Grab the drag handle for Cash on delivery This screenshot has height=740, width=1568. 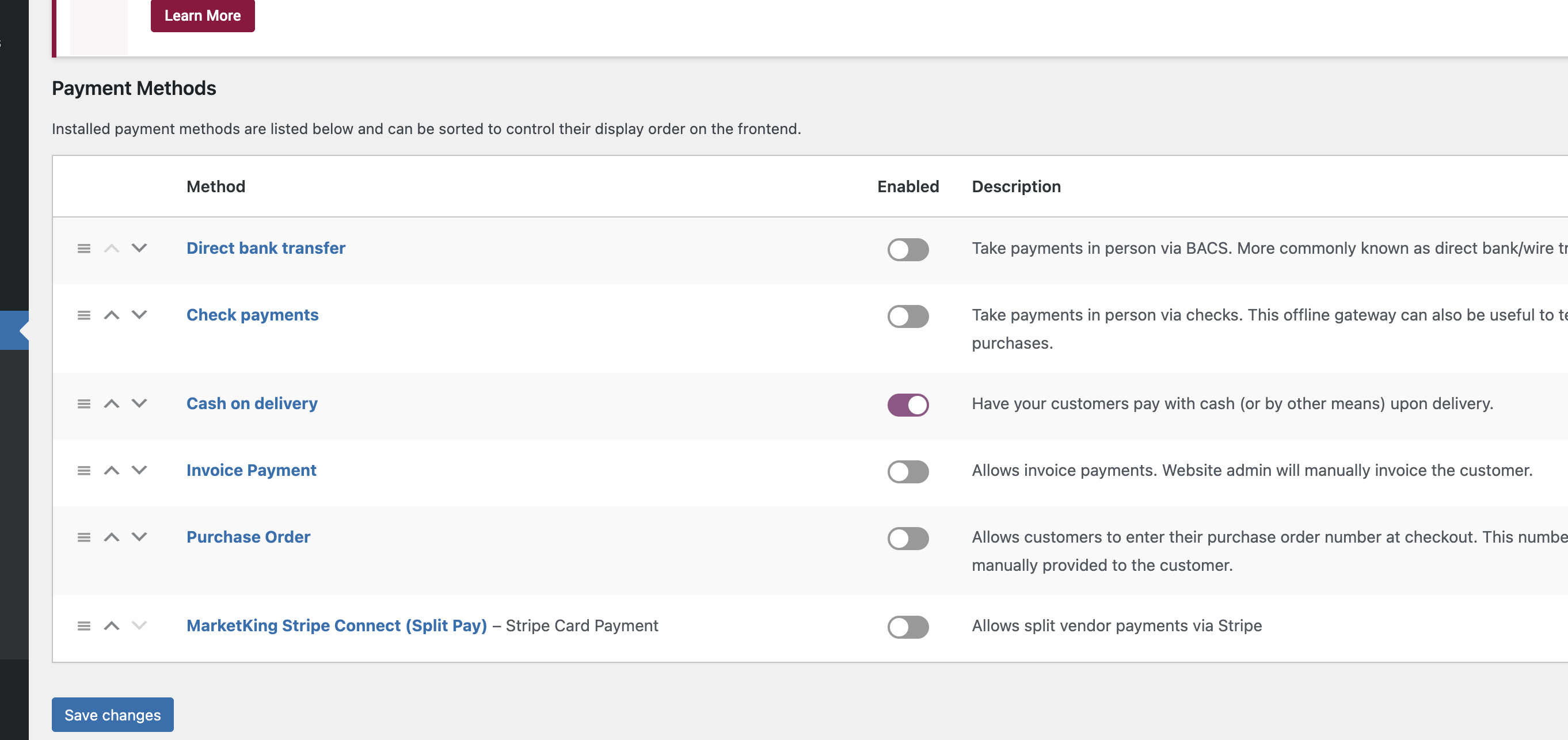click(x=84, y=404)
